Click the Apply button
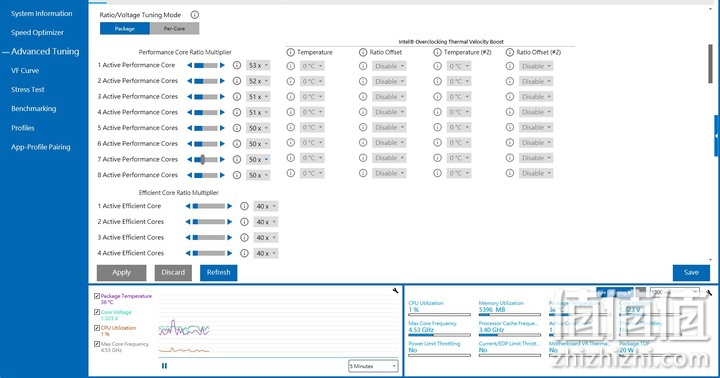Image resolution: width=720 pixels, height=378 pixels. (121, 272)
